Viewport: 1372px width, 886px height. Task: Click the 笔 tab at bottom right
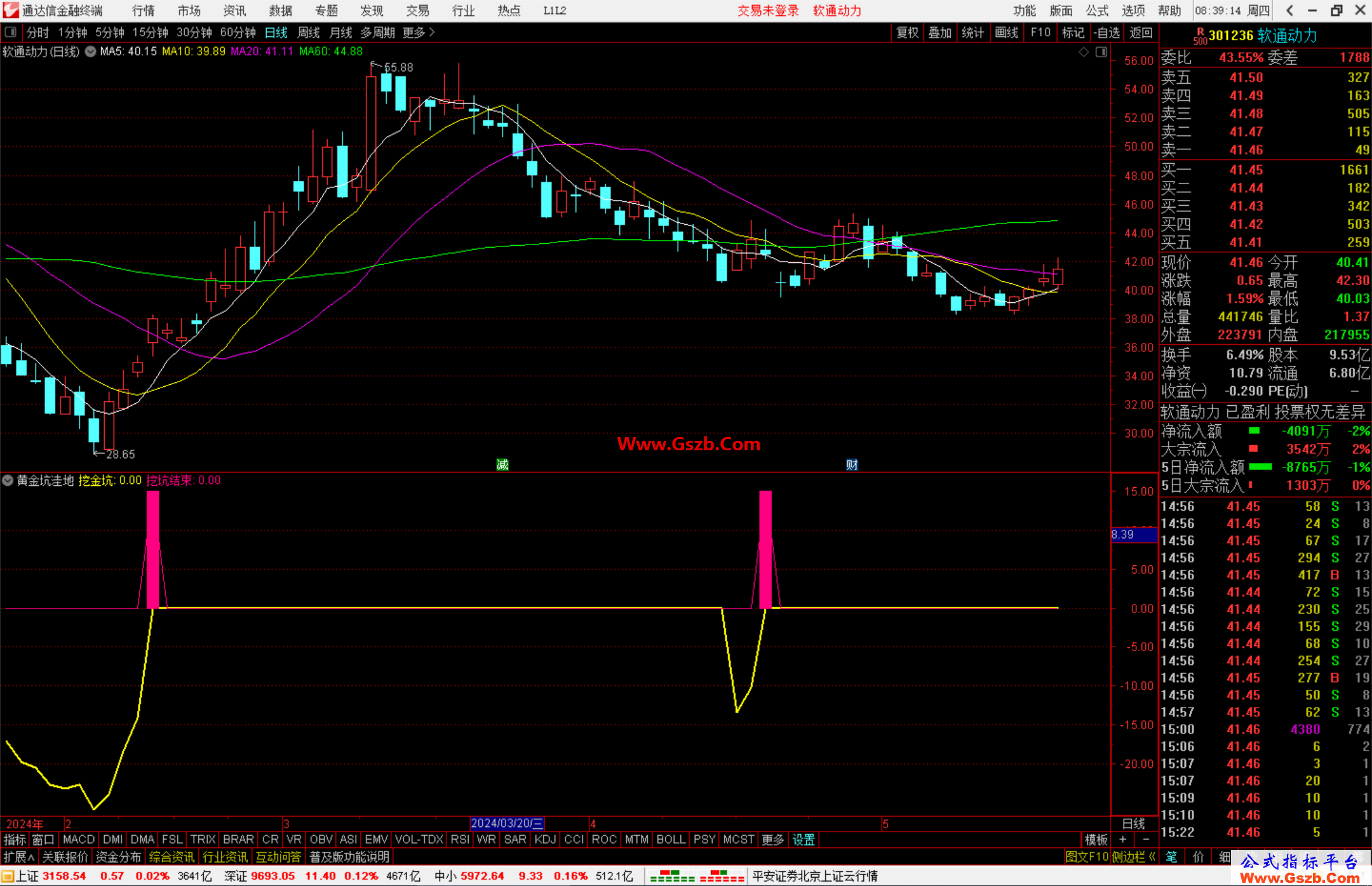(x=1171, y=857)
